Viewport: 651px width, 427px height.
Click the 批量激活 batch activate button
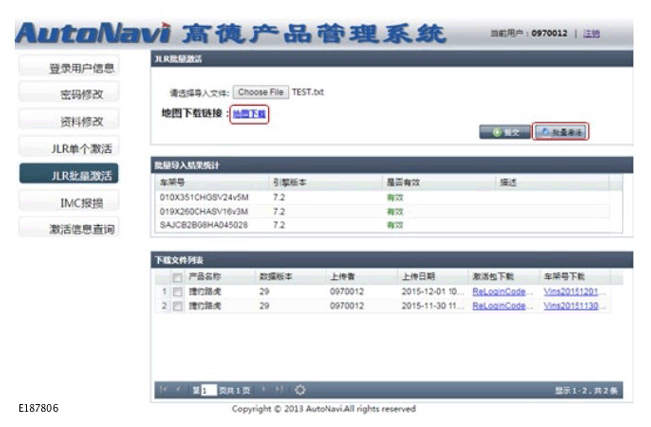point(560,132)
